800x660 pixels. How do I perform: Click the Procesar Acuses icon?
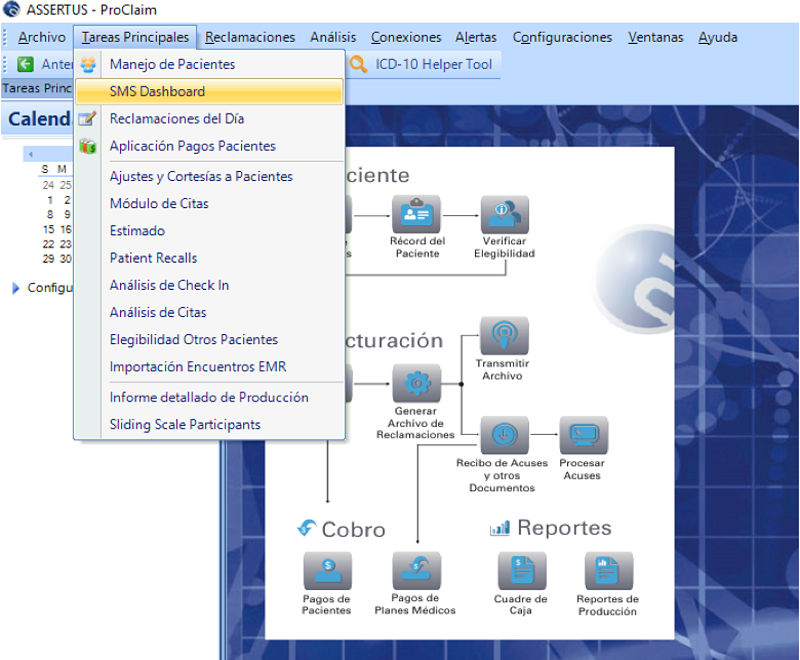(583, 435)
